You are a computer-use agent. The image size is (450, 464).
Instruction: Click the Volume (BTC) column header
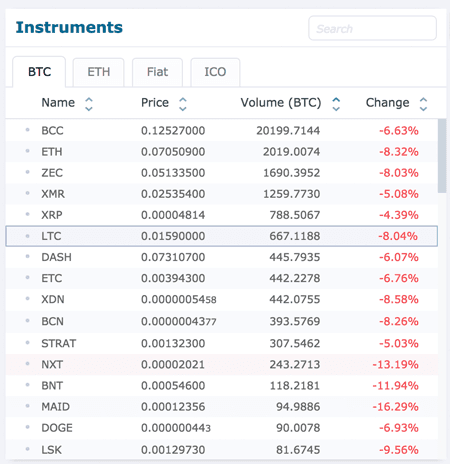281,103
